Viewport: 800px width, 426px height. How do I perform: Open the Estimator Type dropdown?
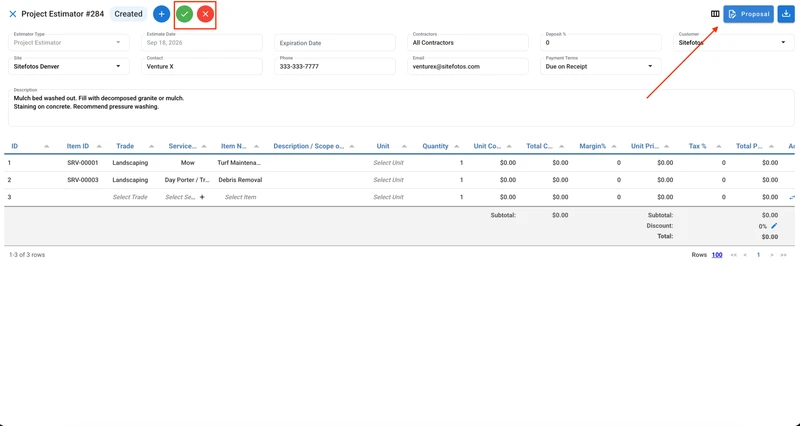click(69, 42)
